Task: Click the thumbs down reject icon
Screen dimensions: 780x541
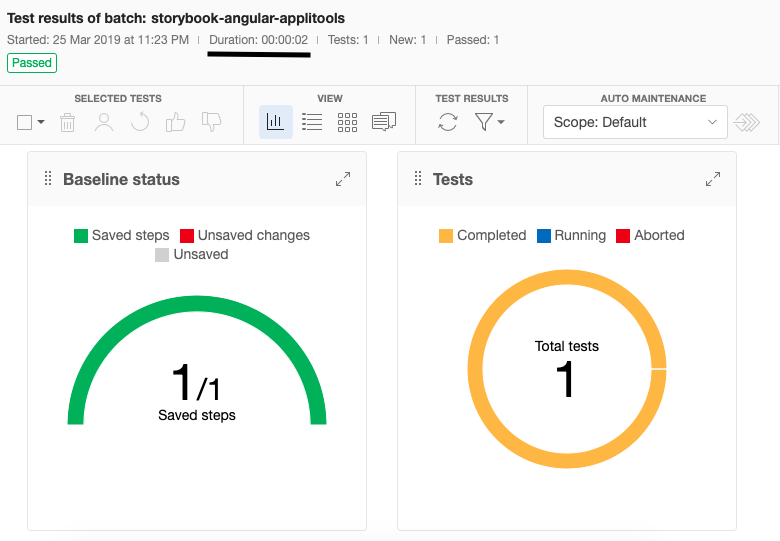Action: [x=211, y=122]
